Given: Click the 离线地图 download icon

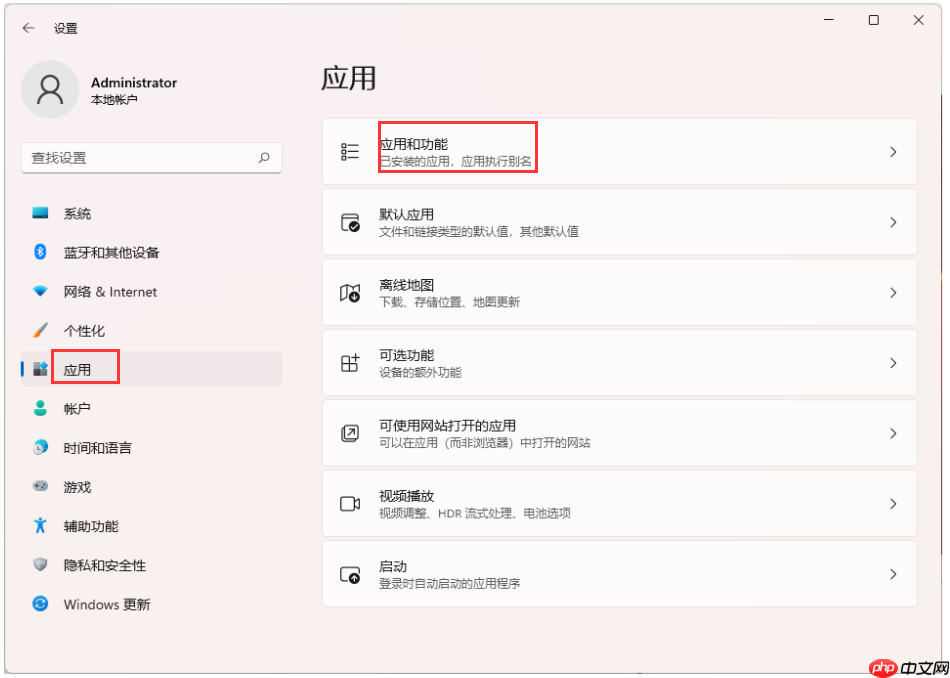Looking at the screenshot, I should coord(349,292).
